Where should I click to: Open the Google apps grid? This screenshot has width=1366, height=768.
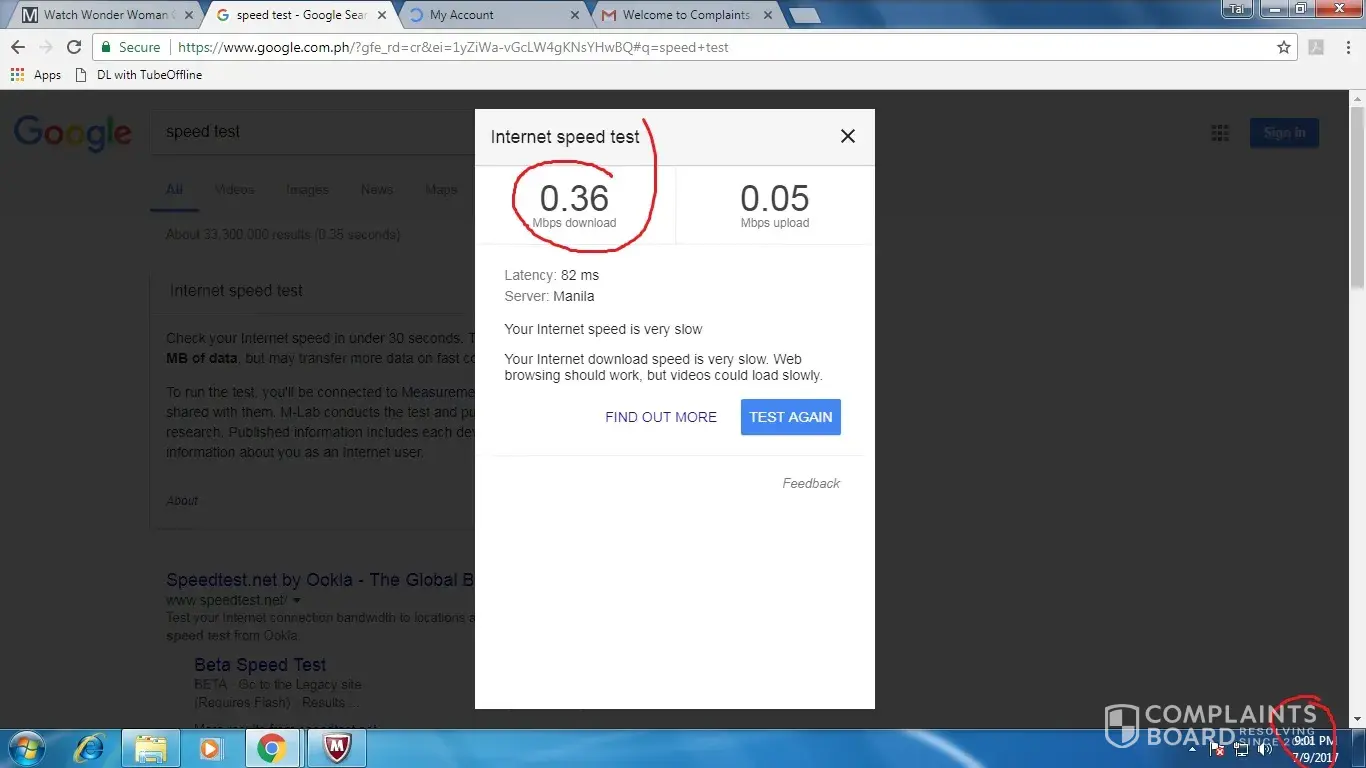pyautogui.click(x=1219, y=133)
